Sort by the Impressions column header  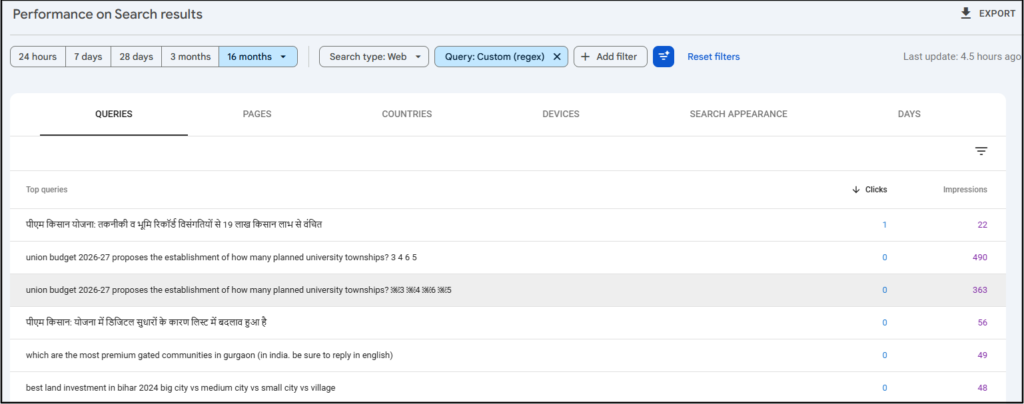964,189
